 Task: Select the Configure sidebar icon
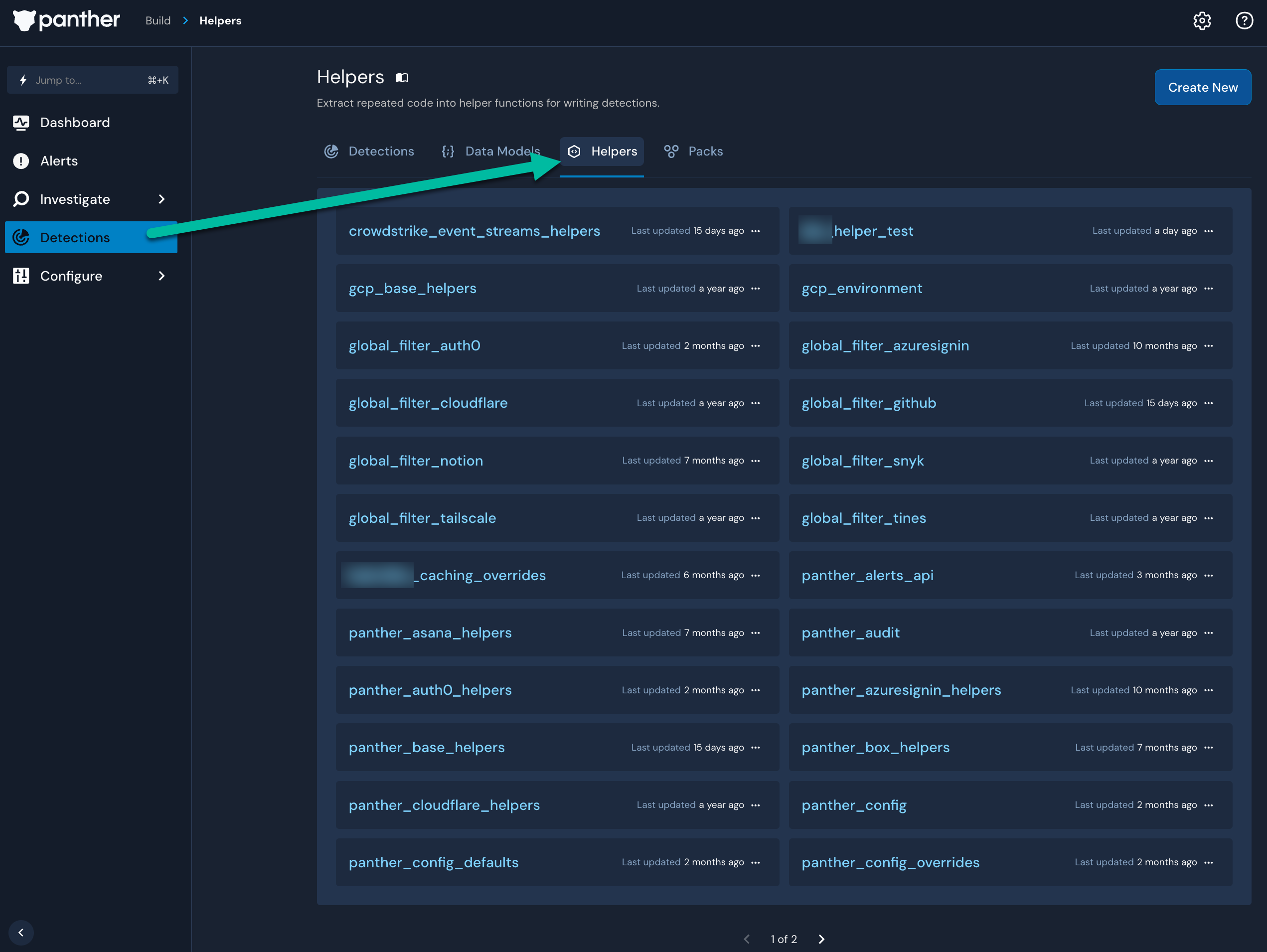point(21,276)
